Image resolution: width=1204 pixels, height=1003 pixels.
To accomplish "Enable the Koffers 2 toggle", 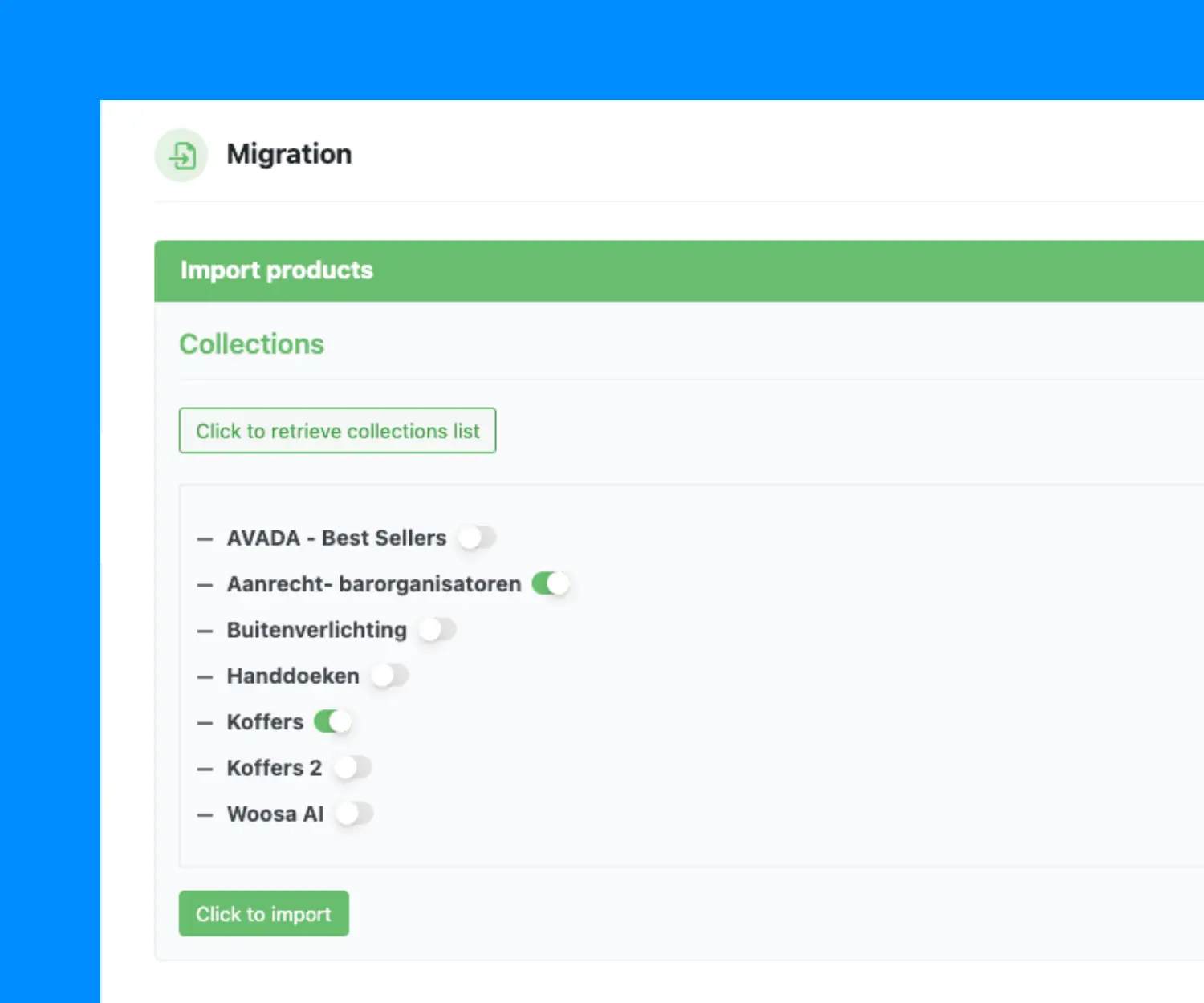I will (x=352, y=768).
